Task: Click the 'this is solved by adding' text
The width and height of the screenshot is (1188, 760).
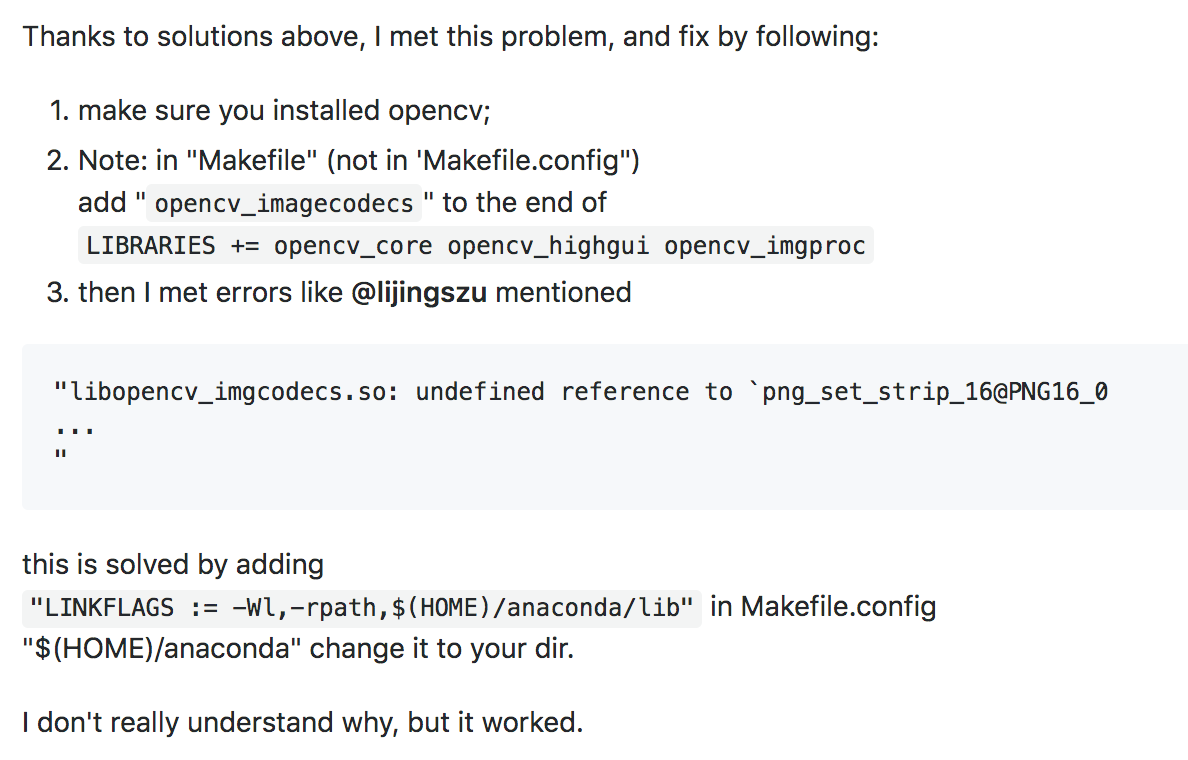Action: pyautogui.click(x=173, y=565)
